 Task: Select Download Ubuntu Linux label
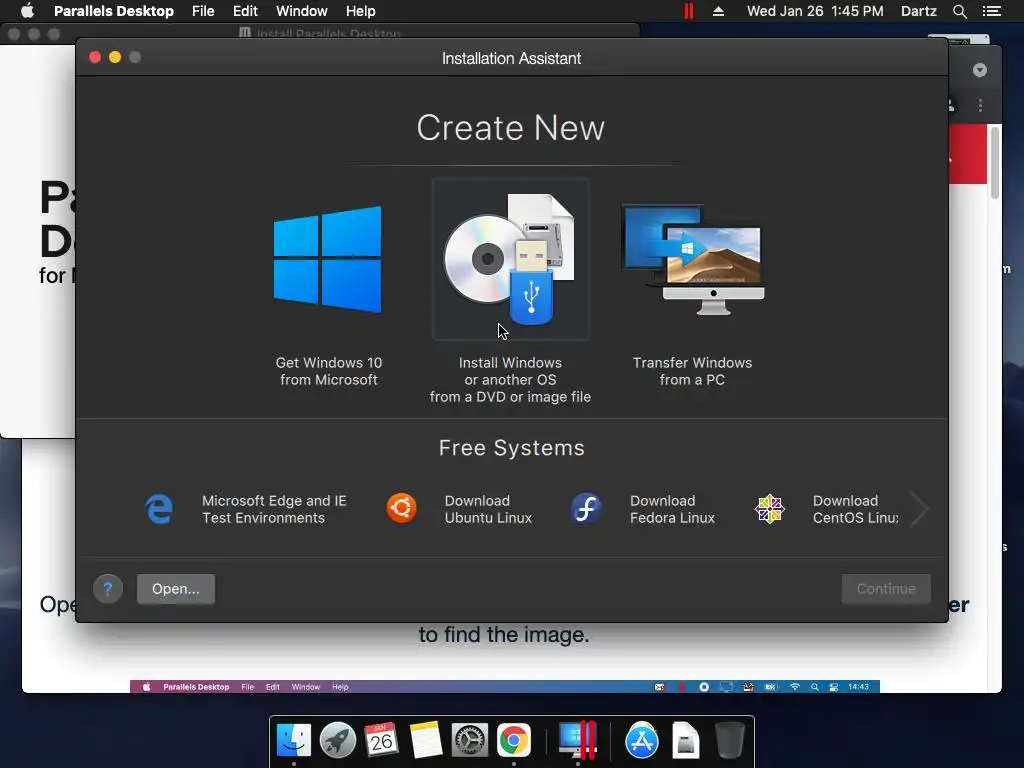[x=488, y=509]
